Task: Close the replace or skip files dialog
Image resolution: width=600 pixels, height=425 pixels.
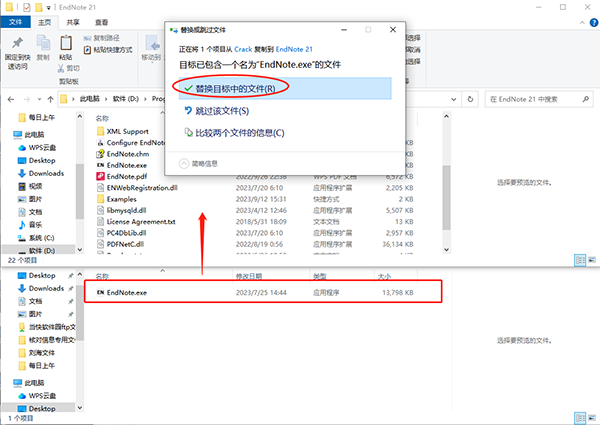Action: (x=393, y=29)
